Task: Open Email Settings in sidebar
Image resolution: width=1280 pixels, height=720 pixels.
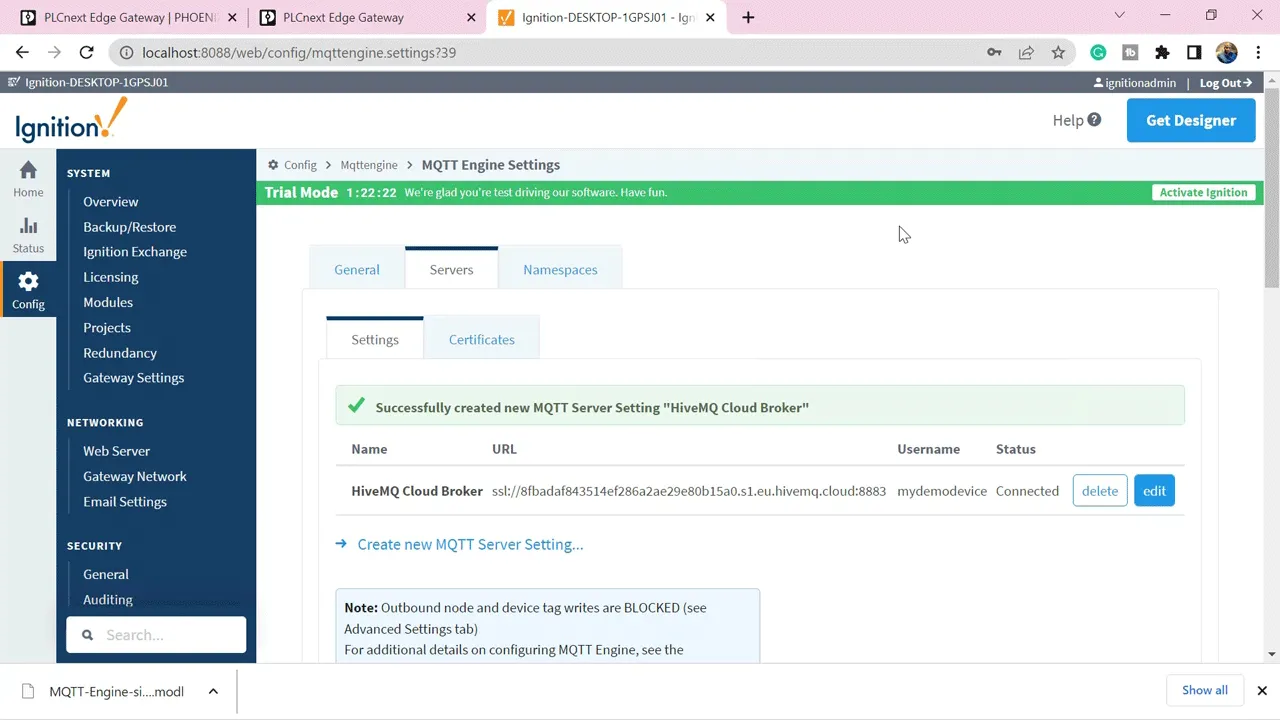Action: [x=125, y=501]
